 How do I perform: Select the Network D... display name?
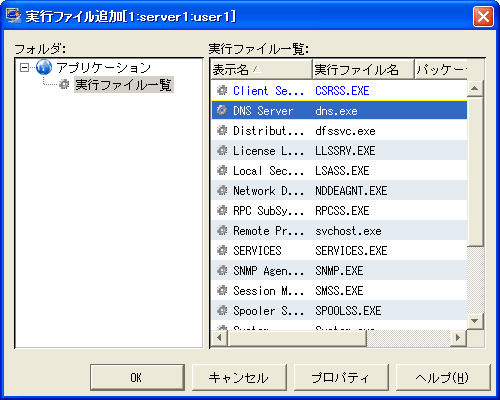coord(268,191)
